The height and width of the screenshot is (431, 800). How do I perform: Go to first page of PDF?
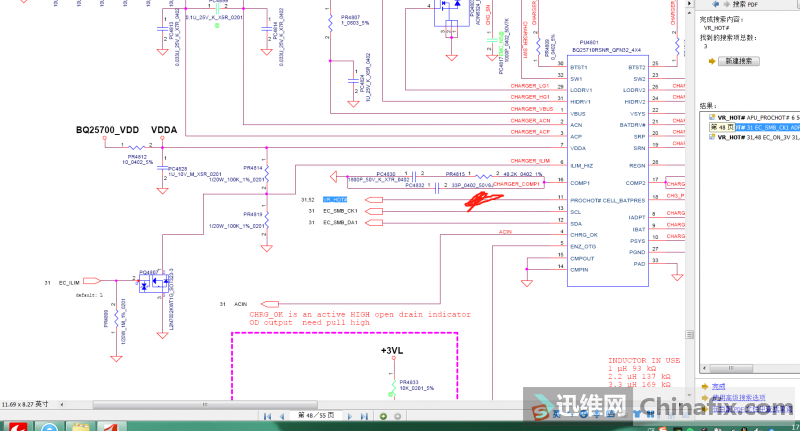(267, 416)
